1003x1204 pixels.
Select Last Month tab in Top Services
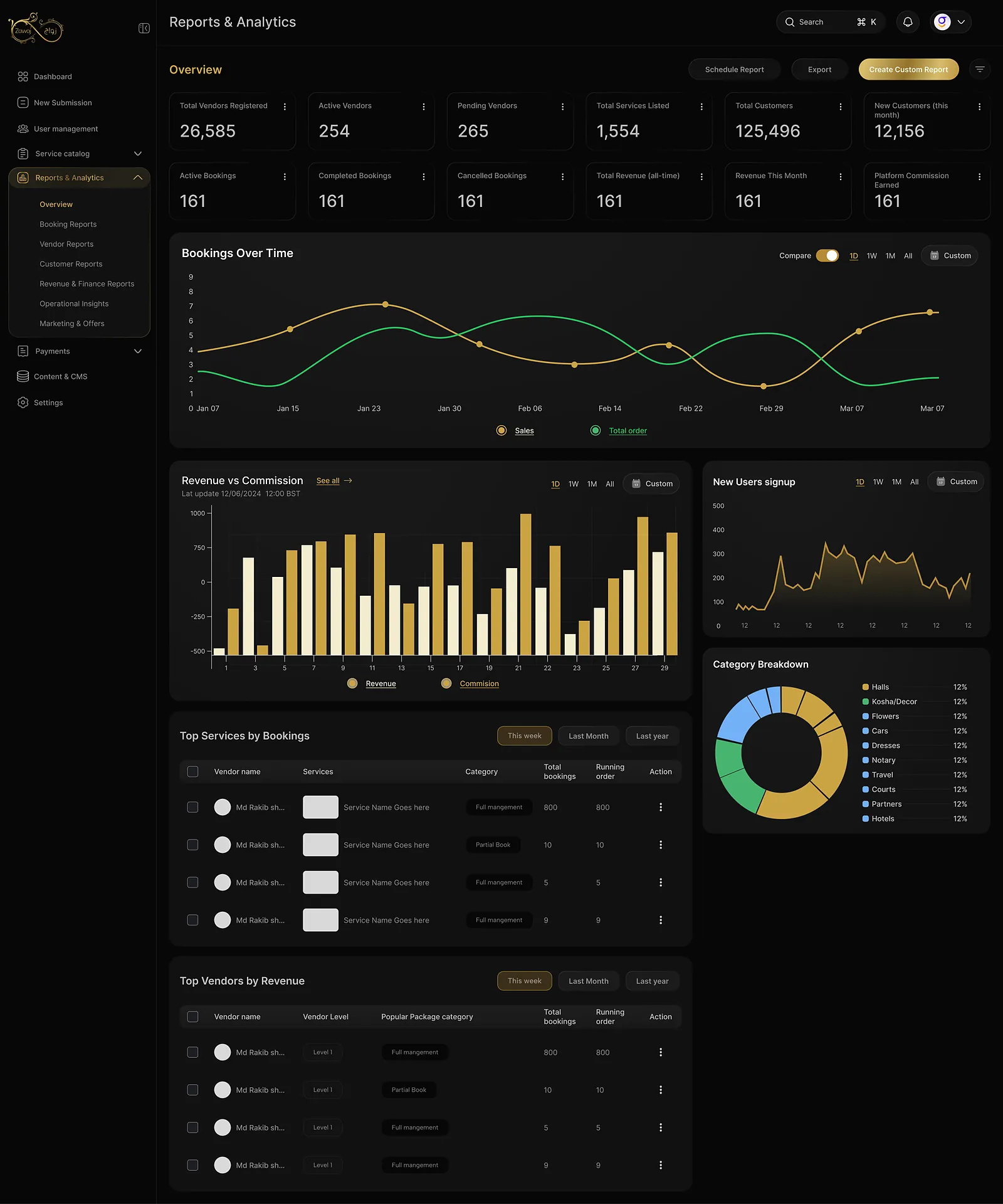click(x=588, y=736)
